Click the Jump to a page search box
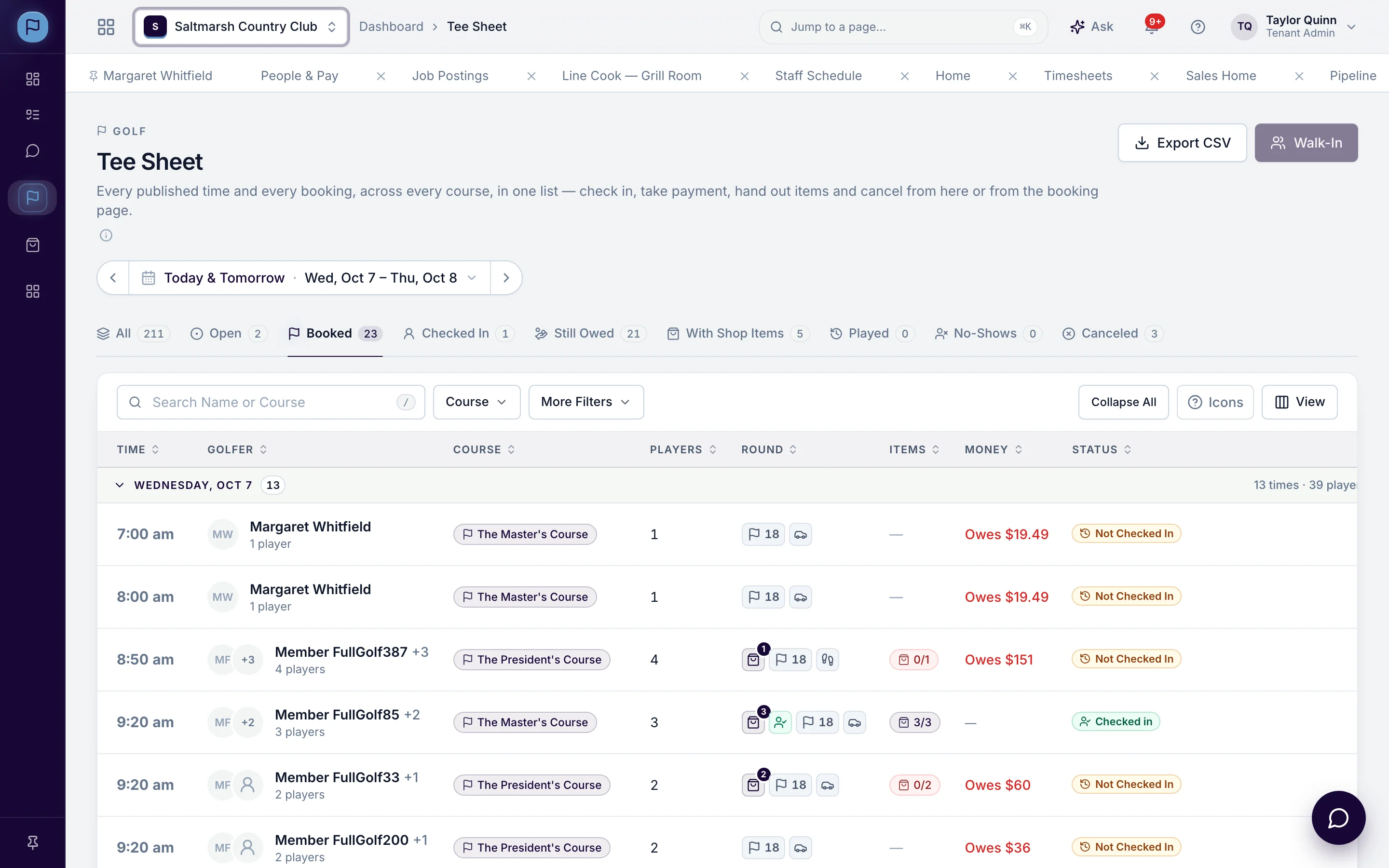This screenshot has height=868, width=1389. pyautogui.click(x=903, y=27)
